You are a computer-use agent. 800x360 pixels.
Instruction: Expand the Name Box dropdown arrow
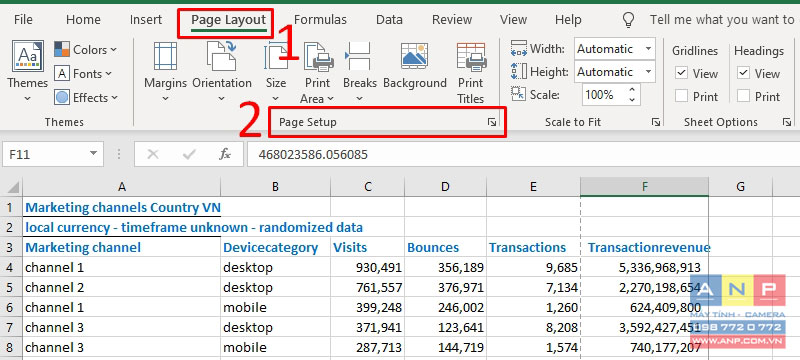pyautogui.click(x=93, y=154)
